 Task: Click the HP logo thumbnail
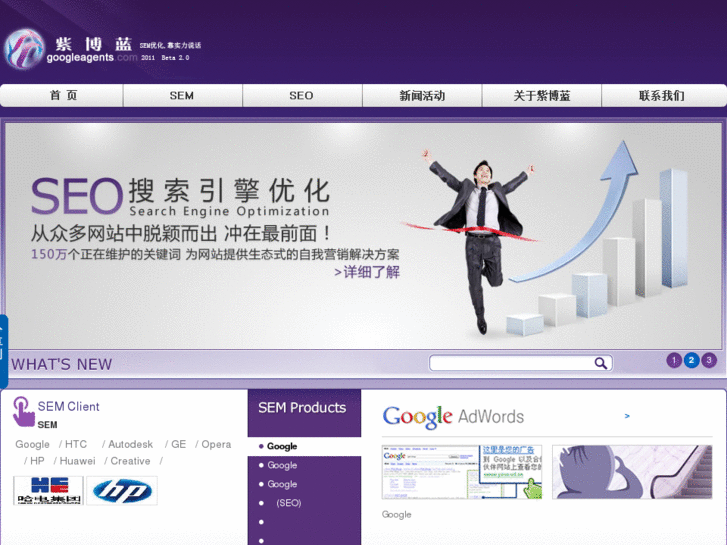click(x=122, y=491)
